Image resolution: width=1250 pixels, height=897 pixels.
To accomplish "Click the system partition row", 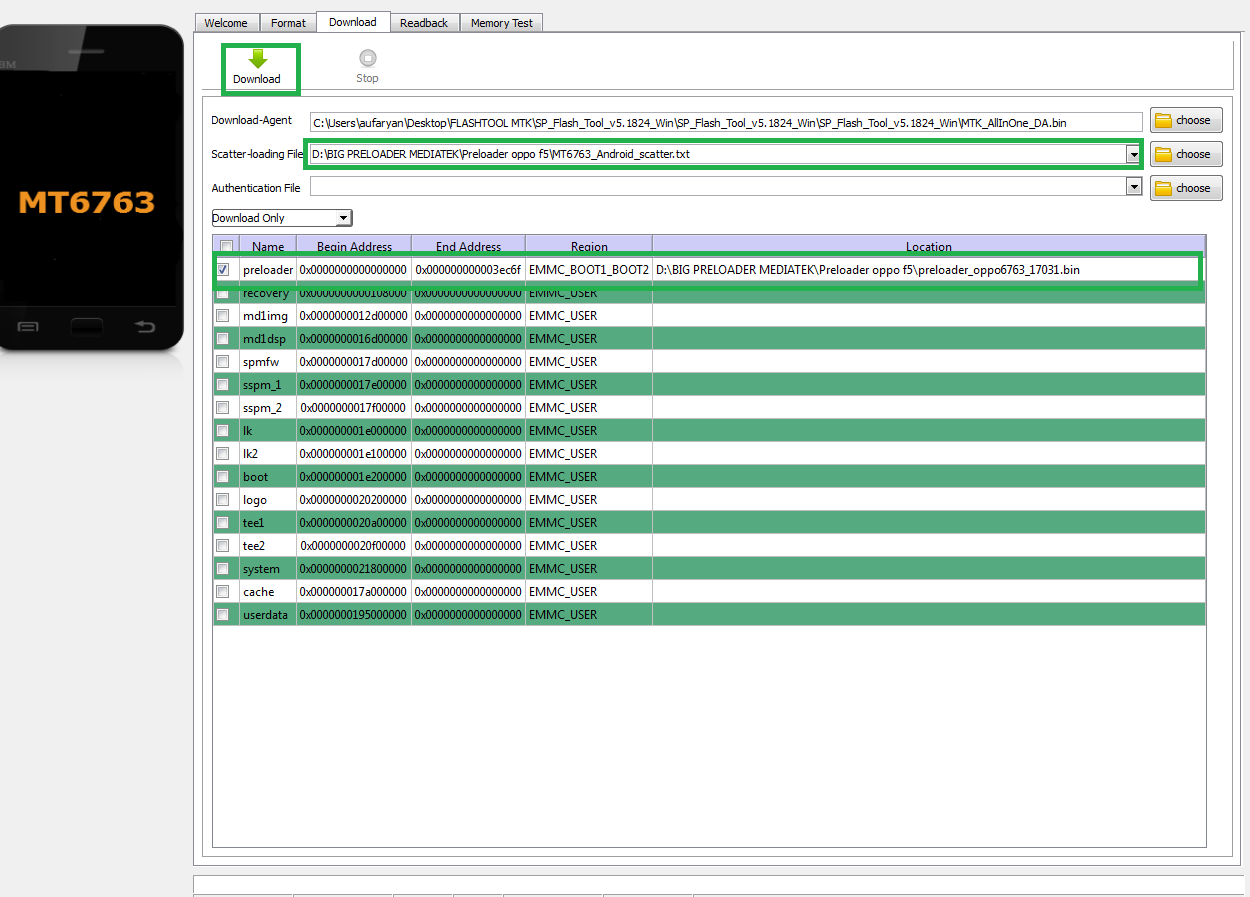I will click(500, 568).
